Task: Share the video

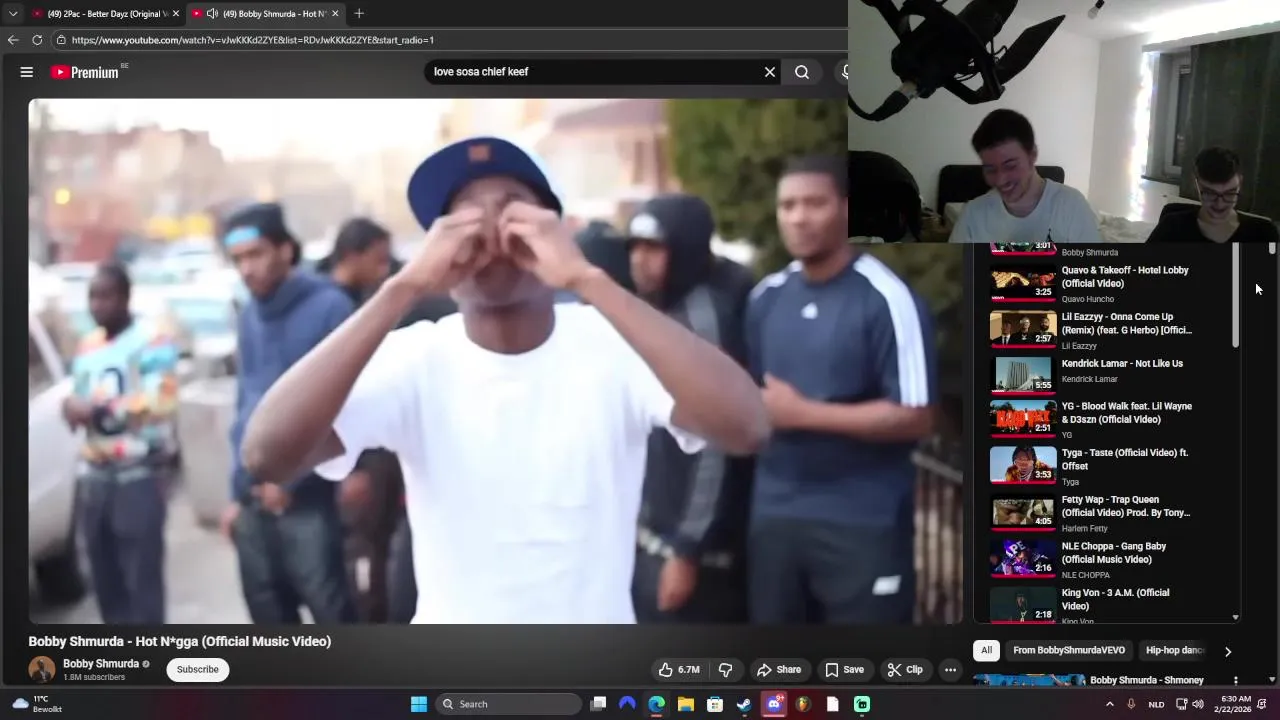Action: 779,670
